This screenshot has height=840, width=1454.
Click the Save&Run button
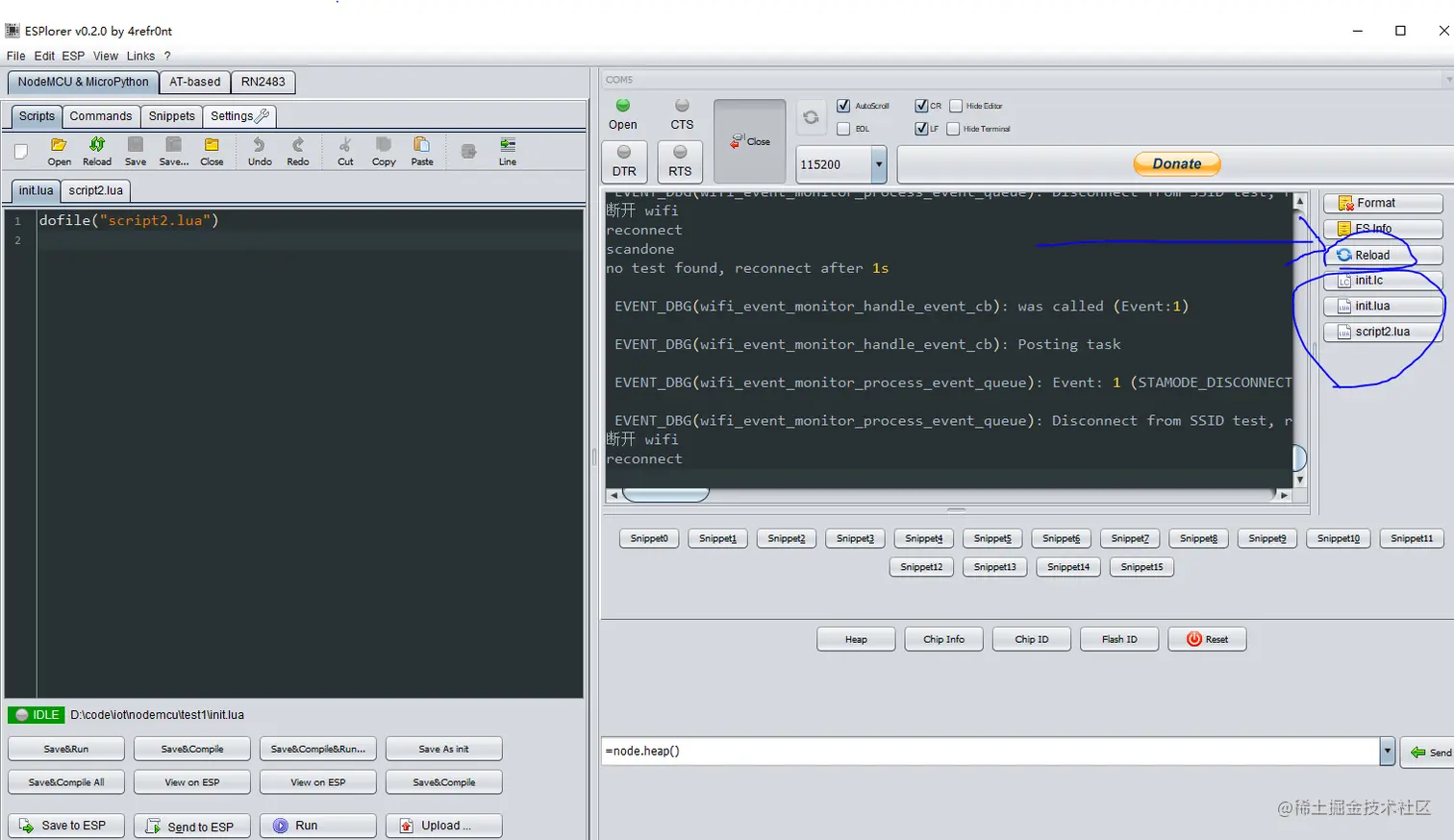click(x=66, y=749)
